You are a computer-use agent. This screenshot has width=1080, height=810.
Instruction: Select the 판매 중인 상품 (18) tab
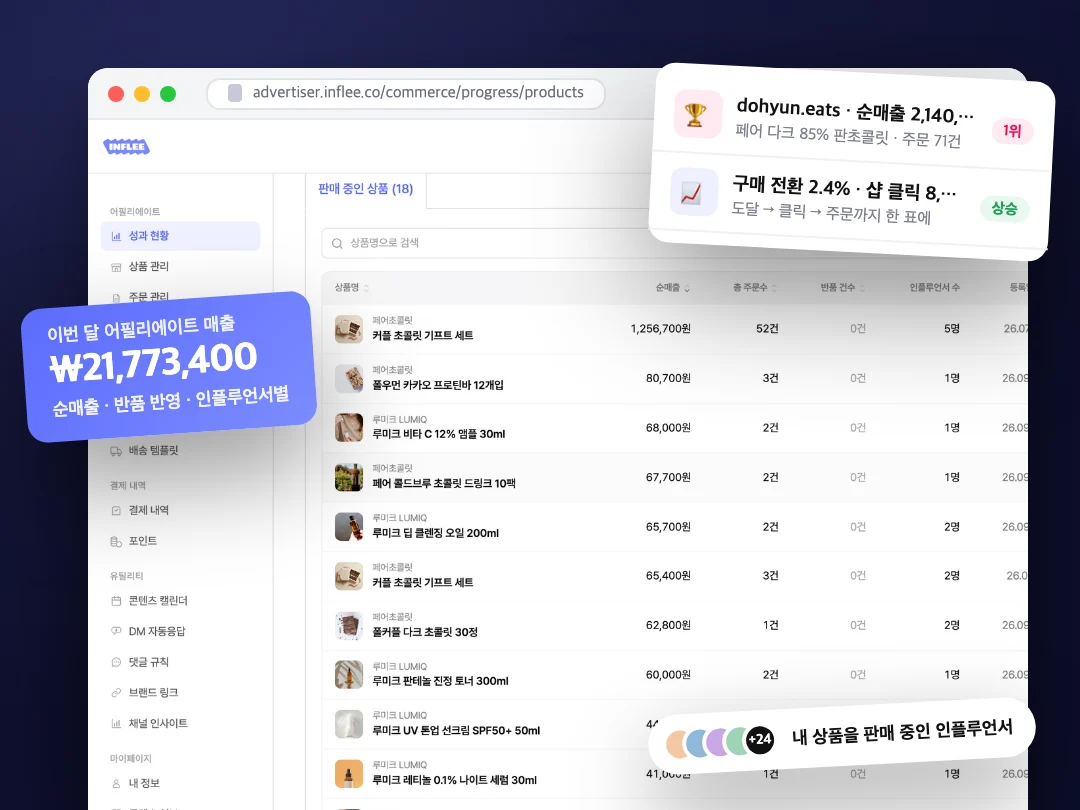pyautogui.click(x=366, y=189)
